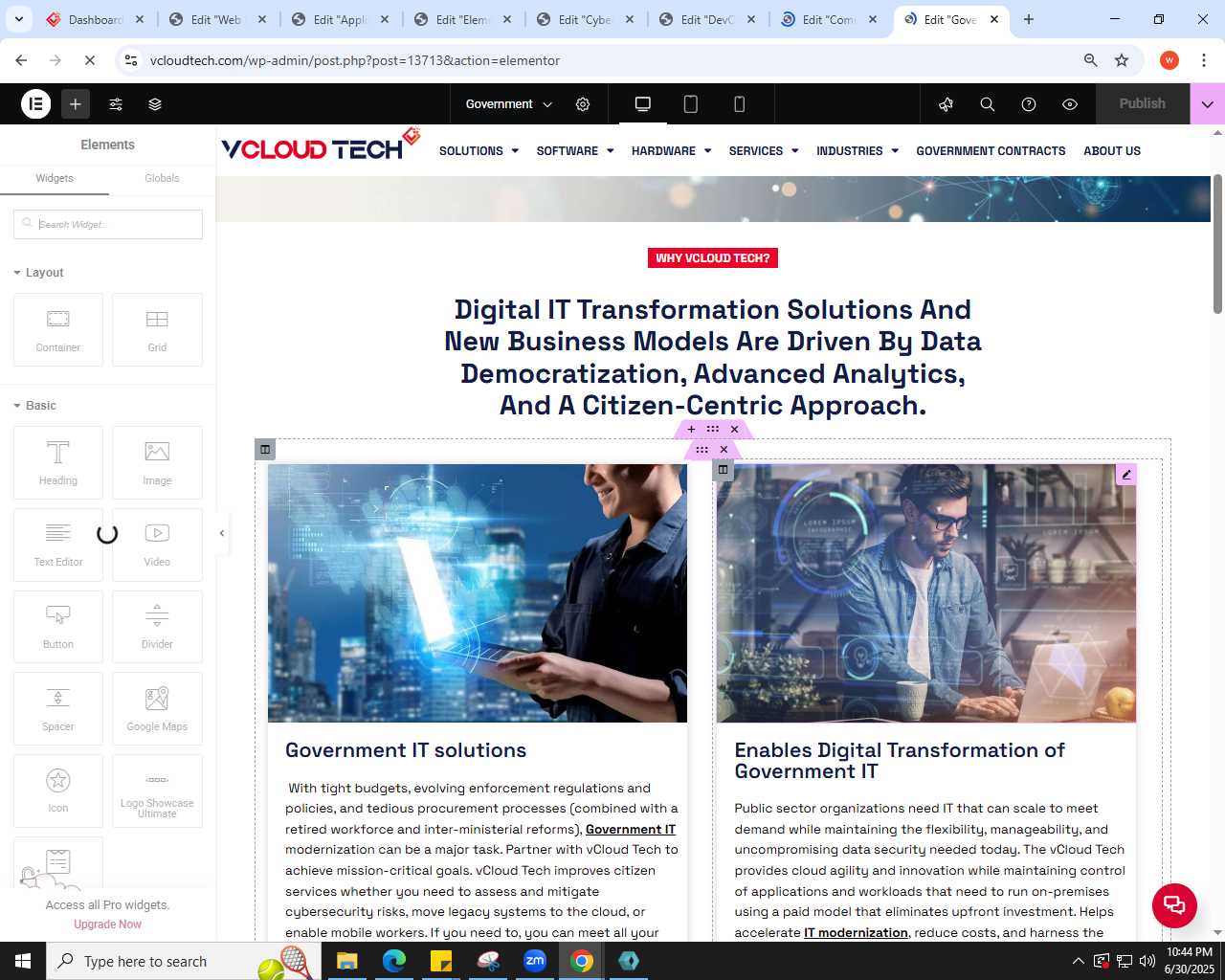Click the WHY VCLOUD TECH? badge
Screen dimensions: 1225x980
pyautogui.click(x=713, y=258)
